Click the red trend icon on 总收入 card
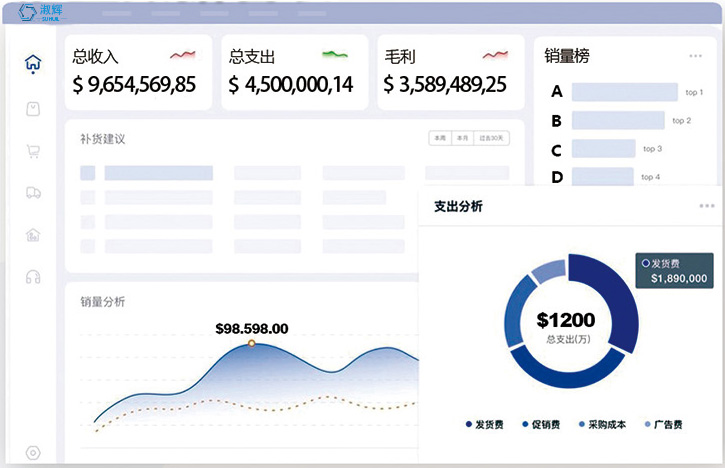The image size is (725, 468). [182, 55]
